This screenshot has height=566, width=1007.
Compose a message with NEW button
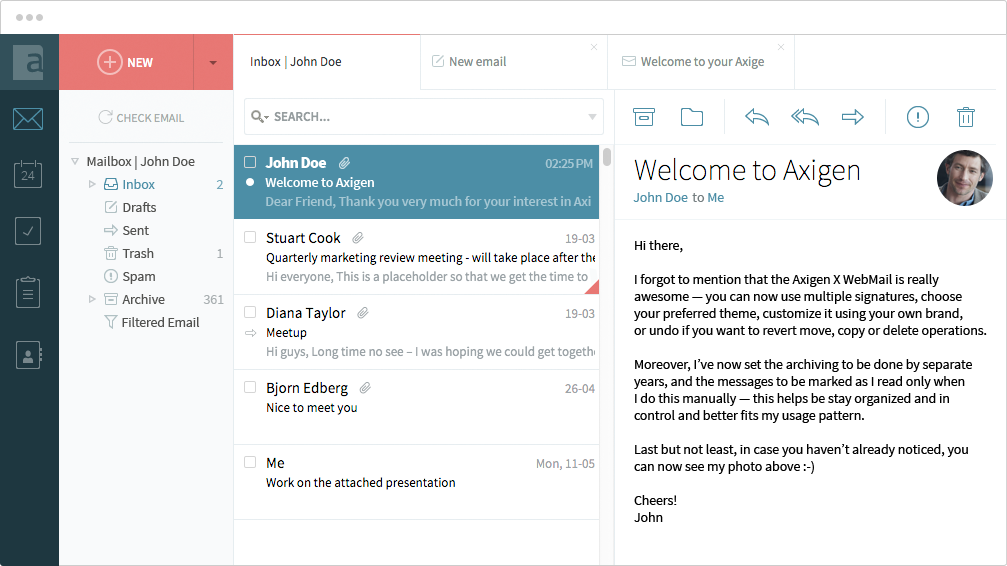pyautogui.click(x=126, y=62)
